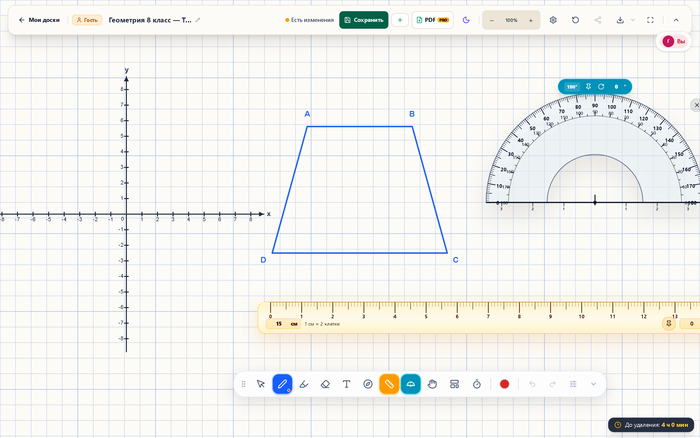The height and width of the screenshot is (438, 700).
Task: Click the Share icon in header
Action: click(x=598, y=20)
